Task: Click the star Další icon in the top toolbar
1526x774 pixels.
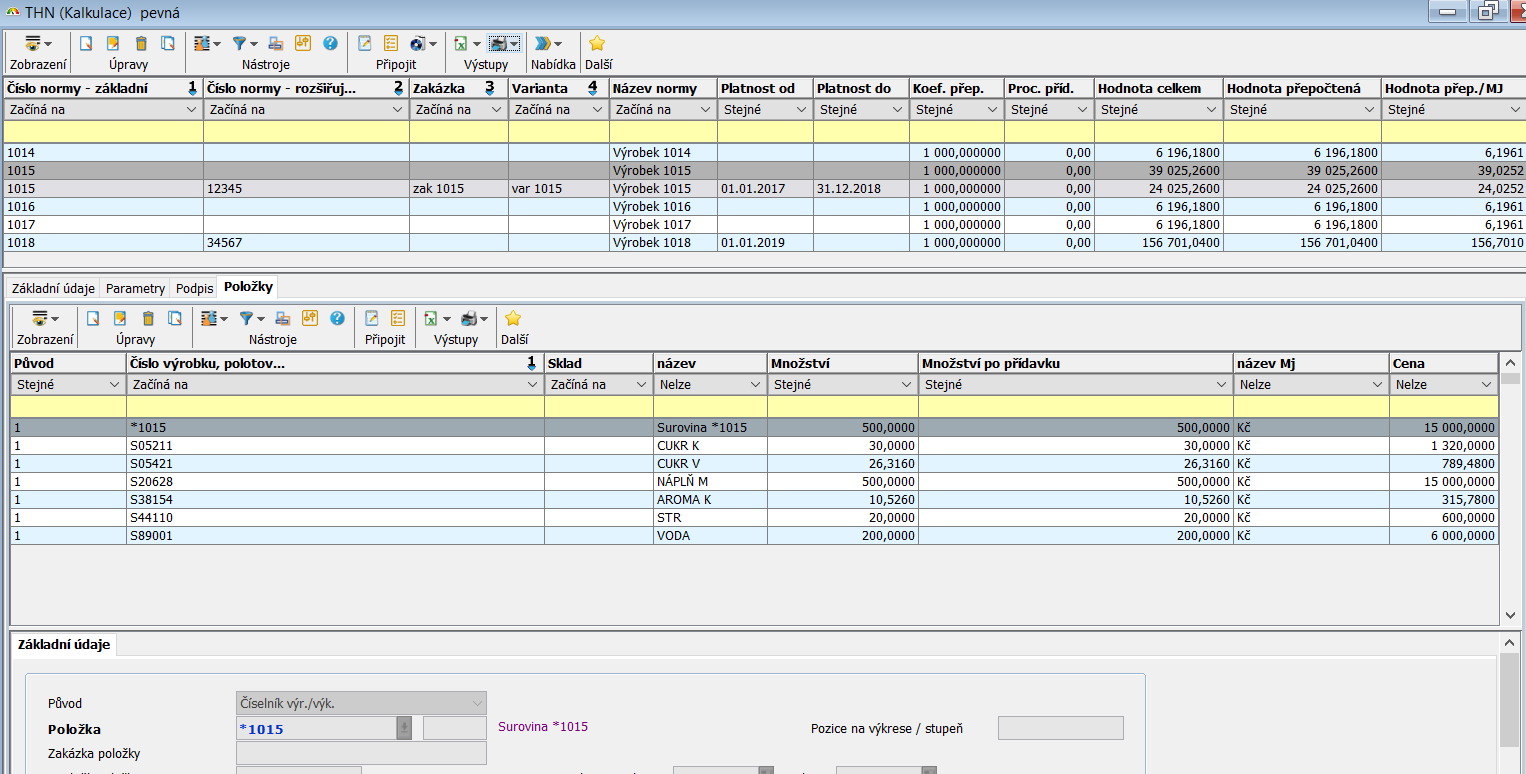Action: [597, 43]
